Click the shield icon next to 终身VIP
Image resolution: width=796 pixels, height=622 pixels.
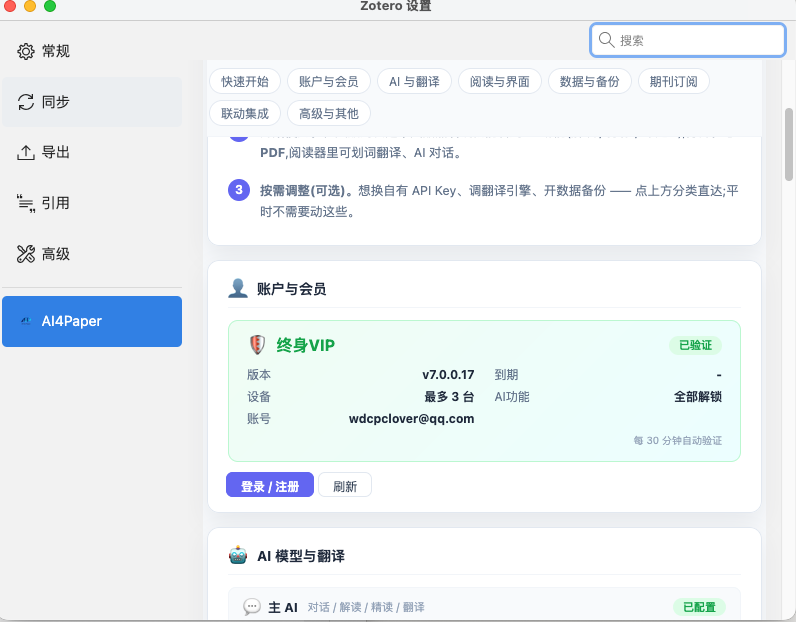(257, 345)
